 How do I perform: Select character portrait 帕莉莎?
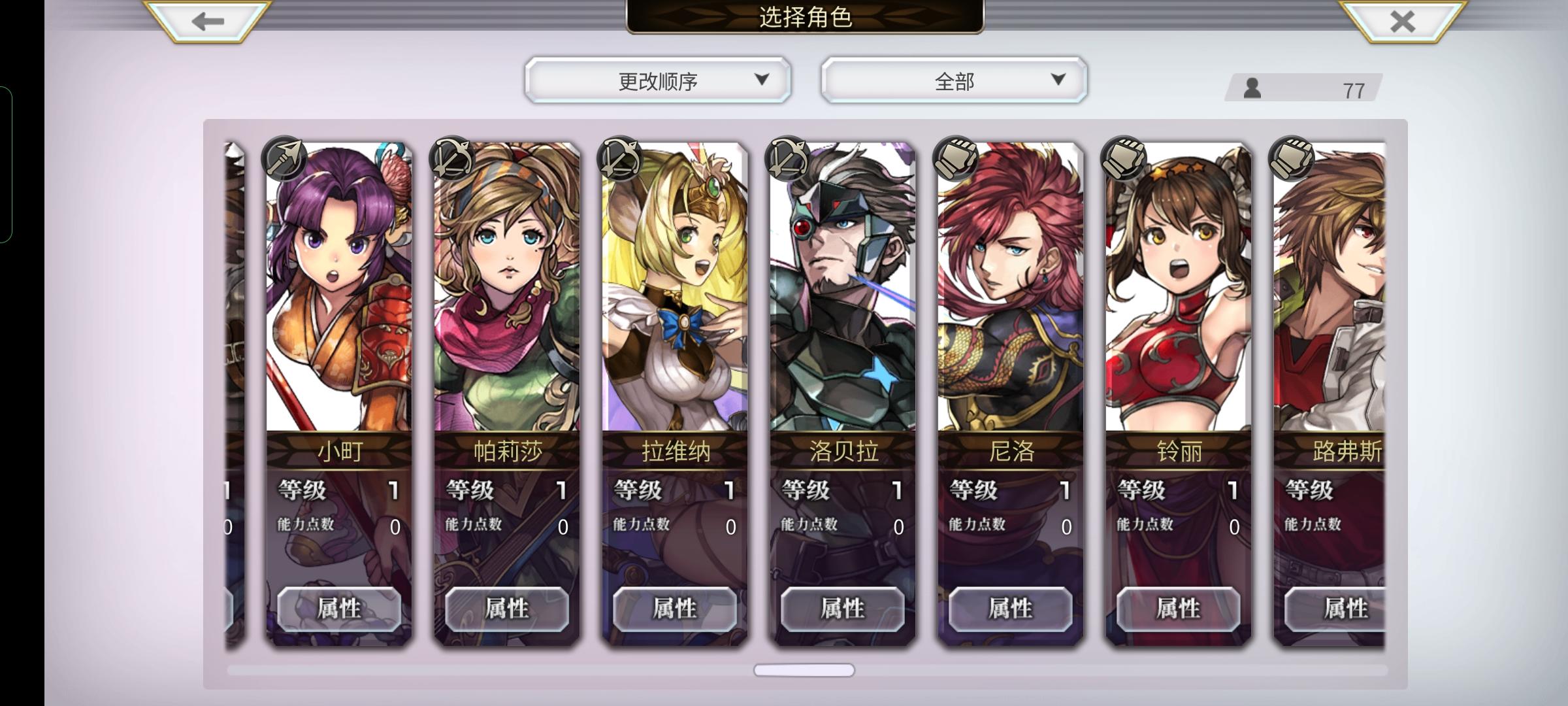tap(507, 288)
